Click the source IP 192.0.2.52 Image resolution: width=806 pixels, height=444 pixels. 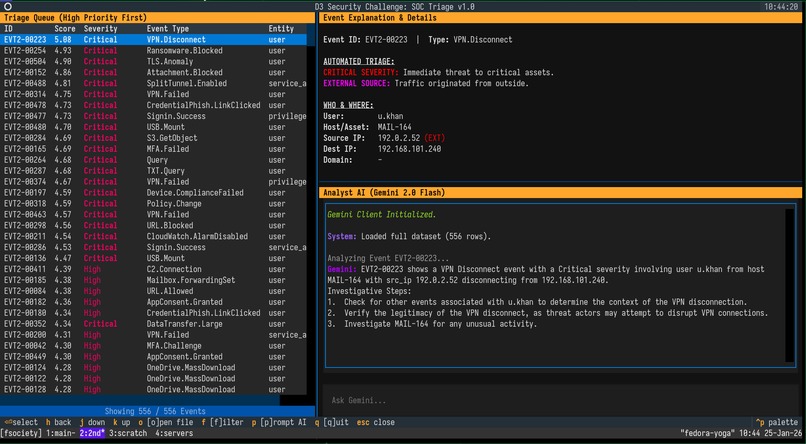(399, 138)
